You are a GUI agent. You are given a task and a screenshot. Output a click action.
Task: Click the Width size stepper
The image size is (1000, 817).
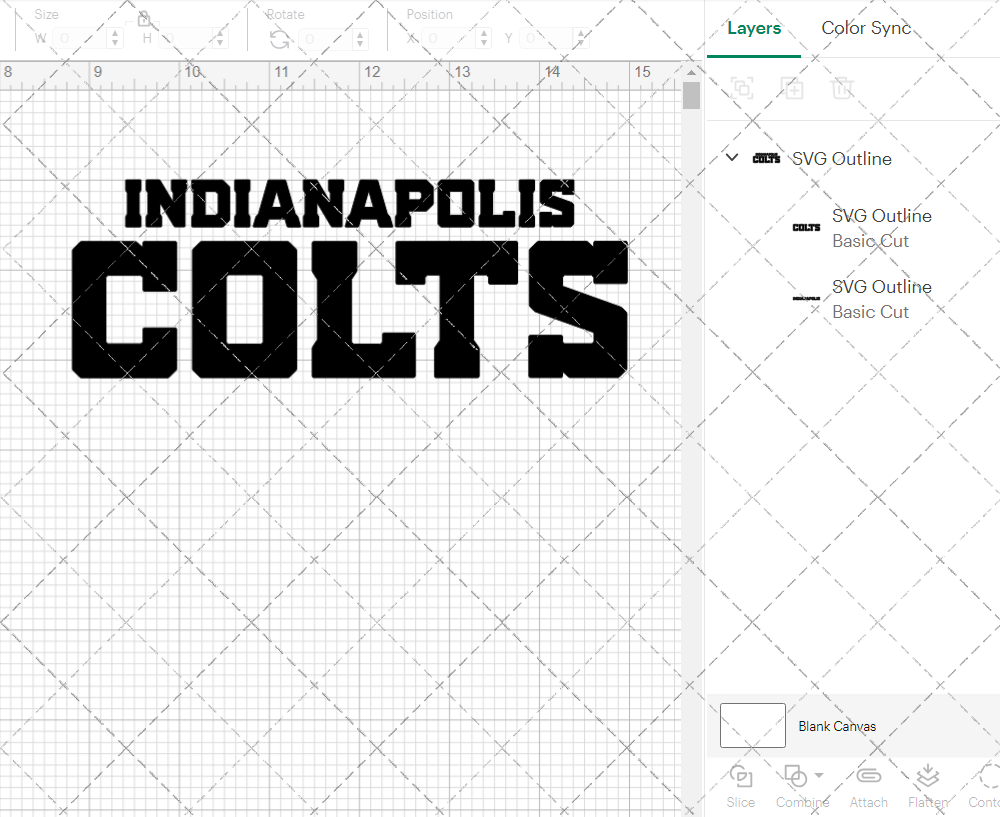(x=115, y=39)
